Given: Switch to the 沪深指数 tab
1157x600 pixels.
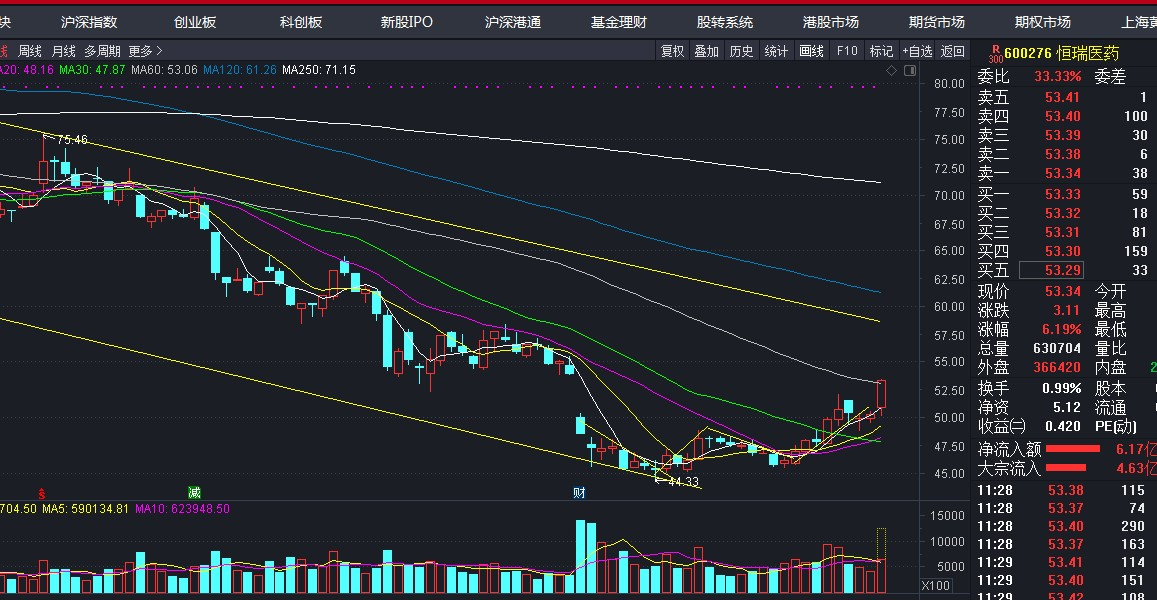Looking at the screenshot, I should coord(89,22).
